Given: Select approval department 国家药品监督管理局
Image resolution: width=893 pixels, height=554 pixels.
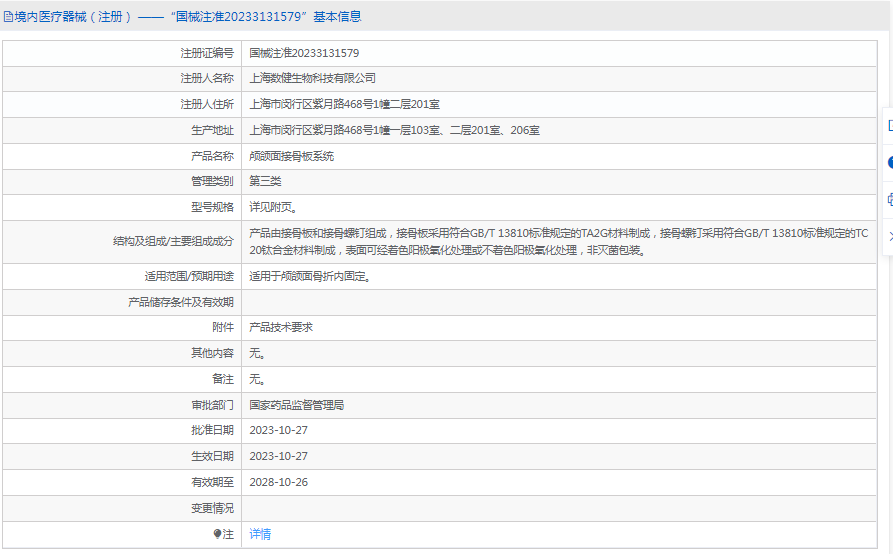Looking at the screenshot, I should tap(296, 405).
